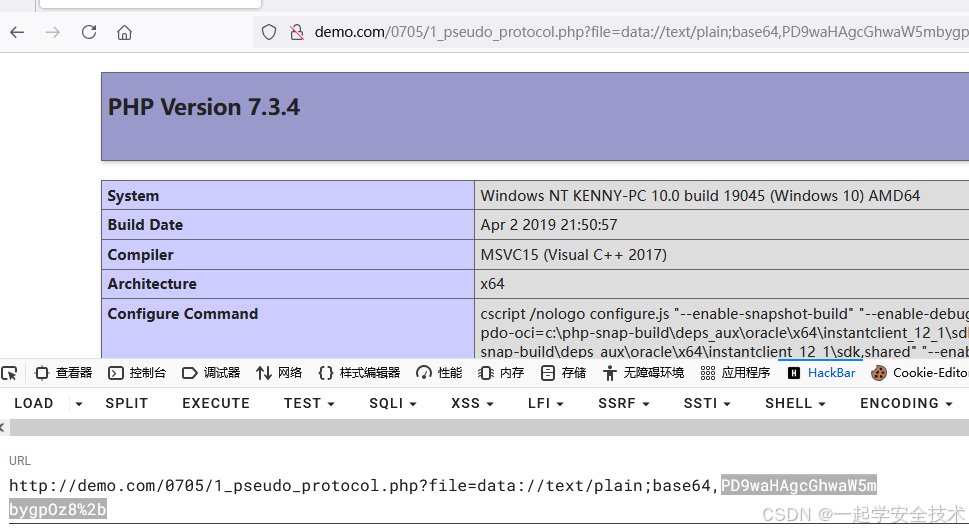Open the Console (控制台) tab
The width and height of the screenshot is (969, 532).
[137, 373]
